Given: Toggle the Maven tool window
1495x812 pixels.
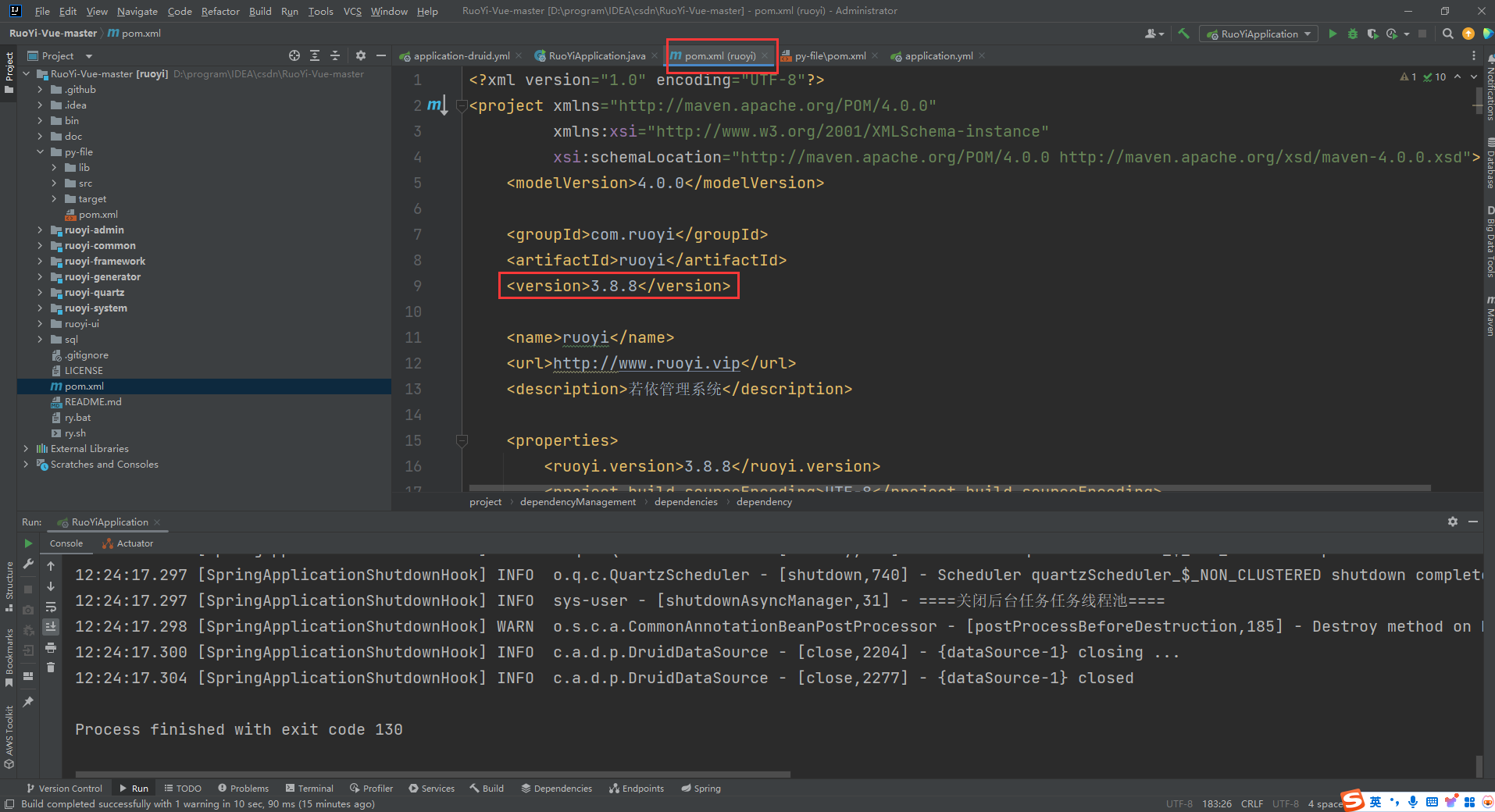Looking at the screenshot, I should (x=1489, y=316).
